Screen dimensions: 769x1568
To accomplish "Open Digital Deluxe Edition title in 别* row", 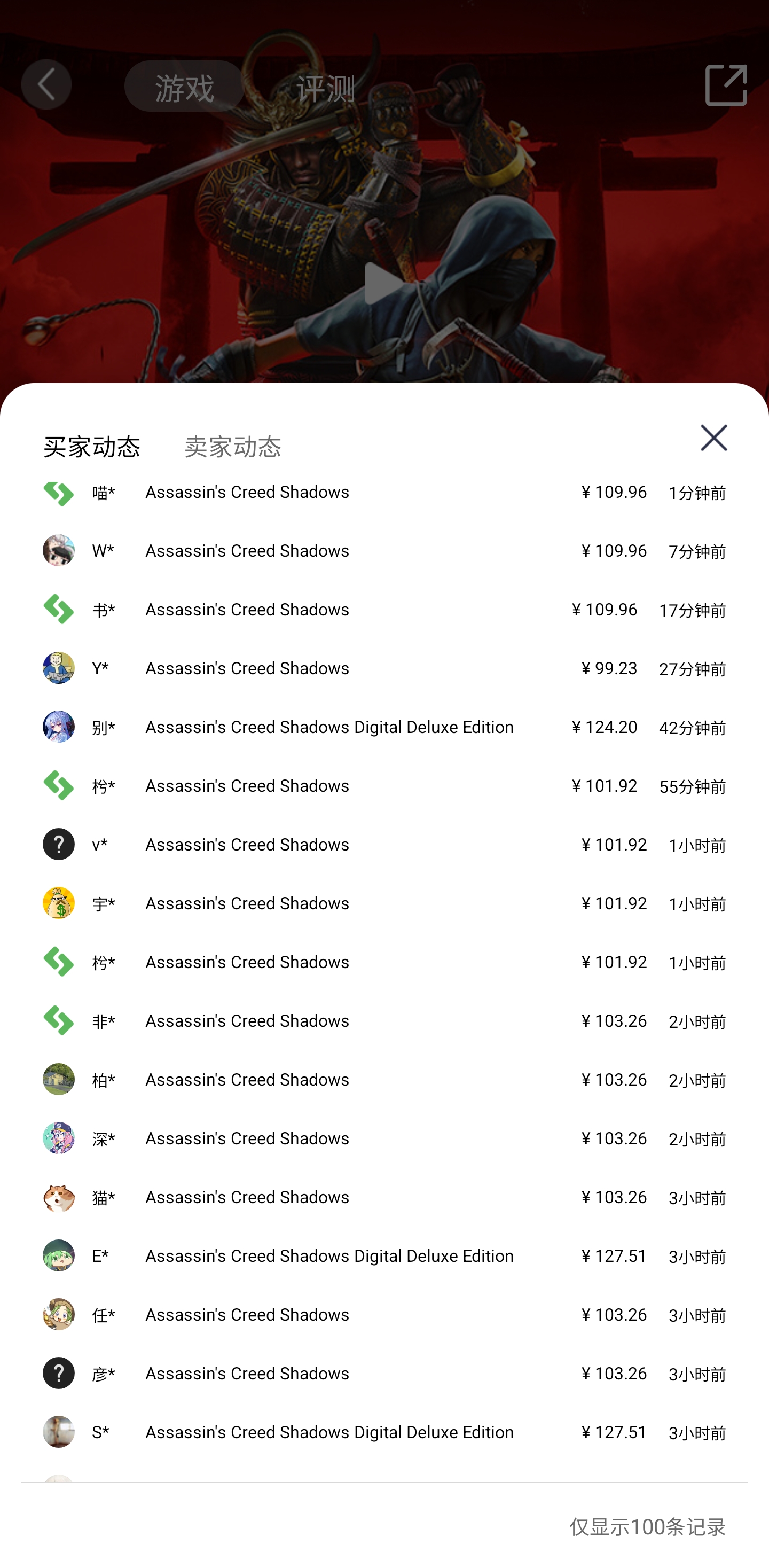I will (329, 727).
